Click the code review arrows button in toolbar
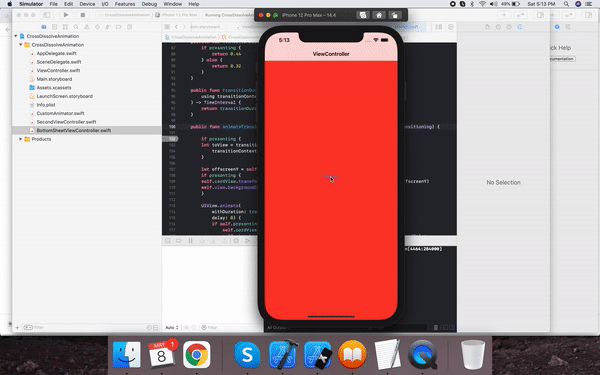The height and width of the screenshot is (375, 600). coord(520,15)
